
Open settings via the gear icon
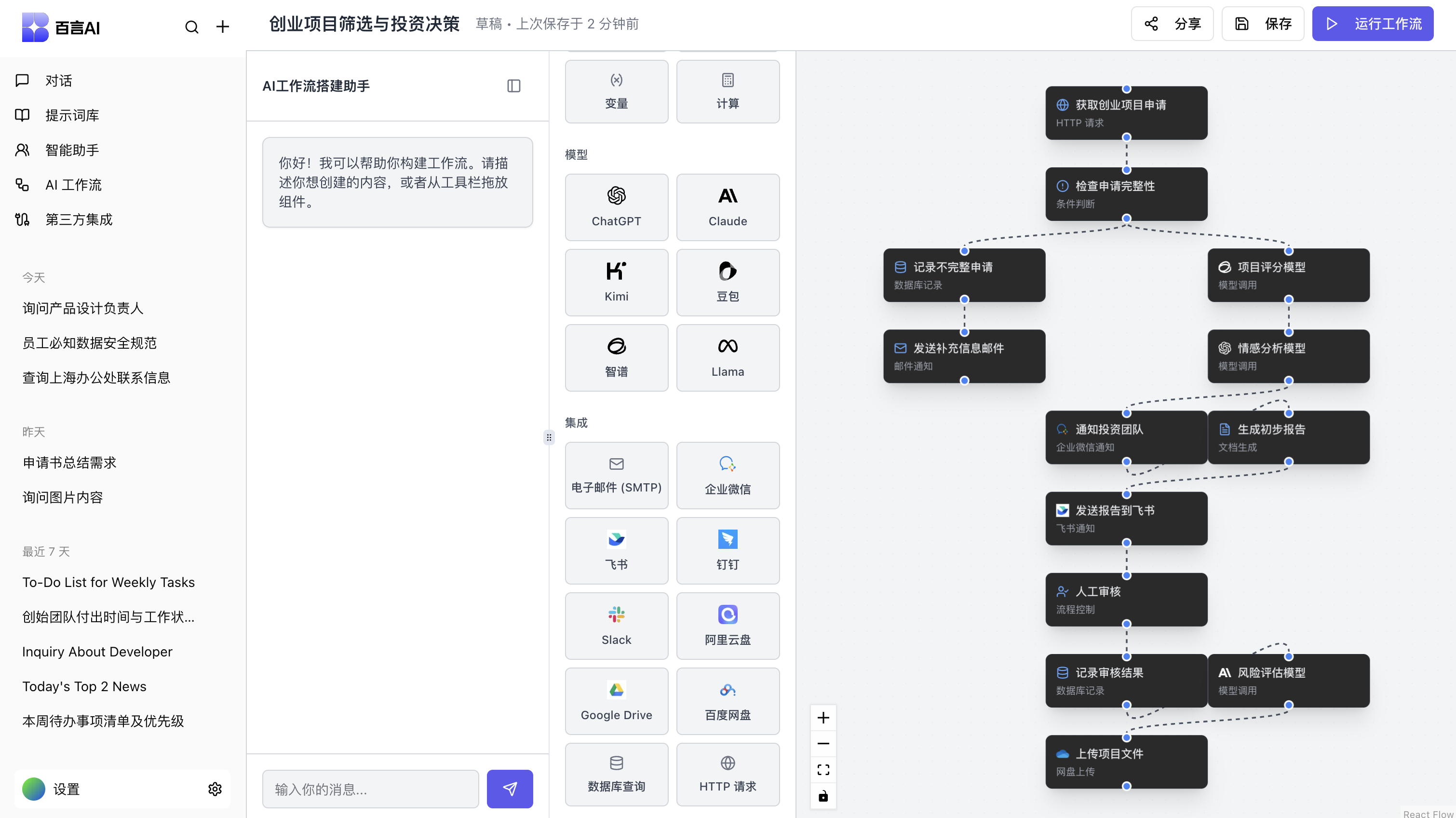click(x=216, y=789)
